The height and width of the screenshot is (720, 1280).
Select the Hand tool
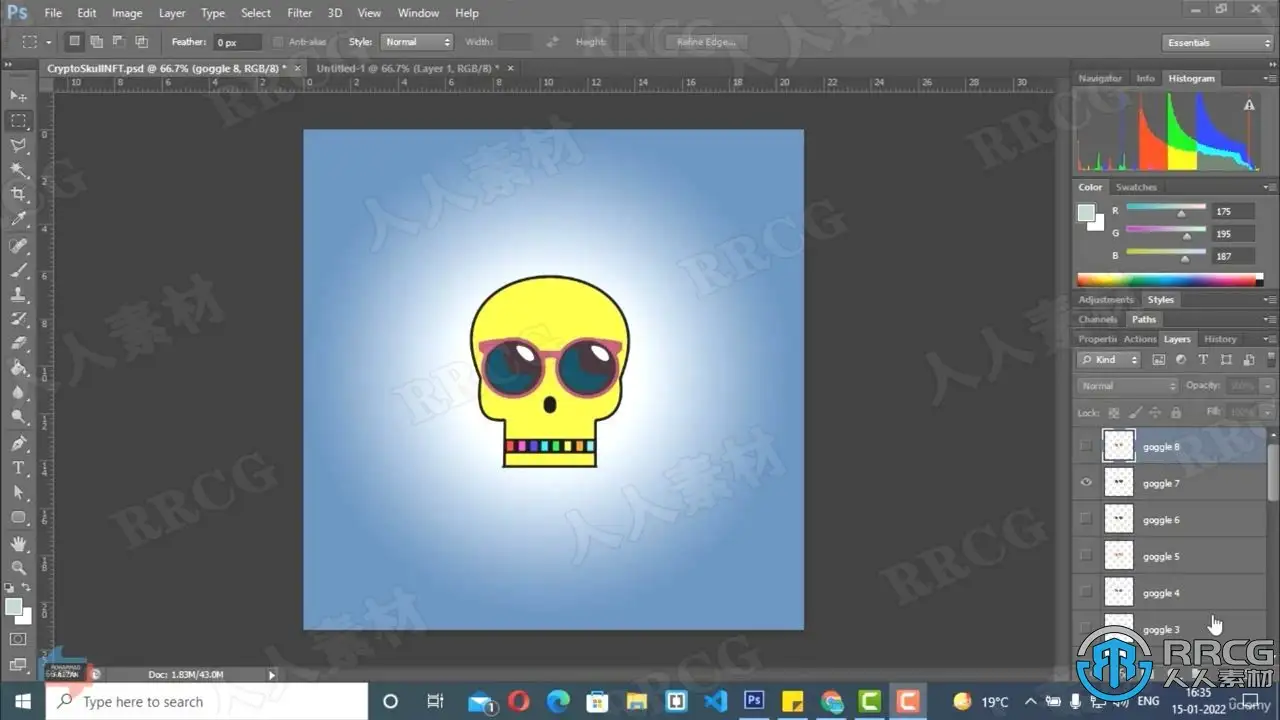[18, 543]
